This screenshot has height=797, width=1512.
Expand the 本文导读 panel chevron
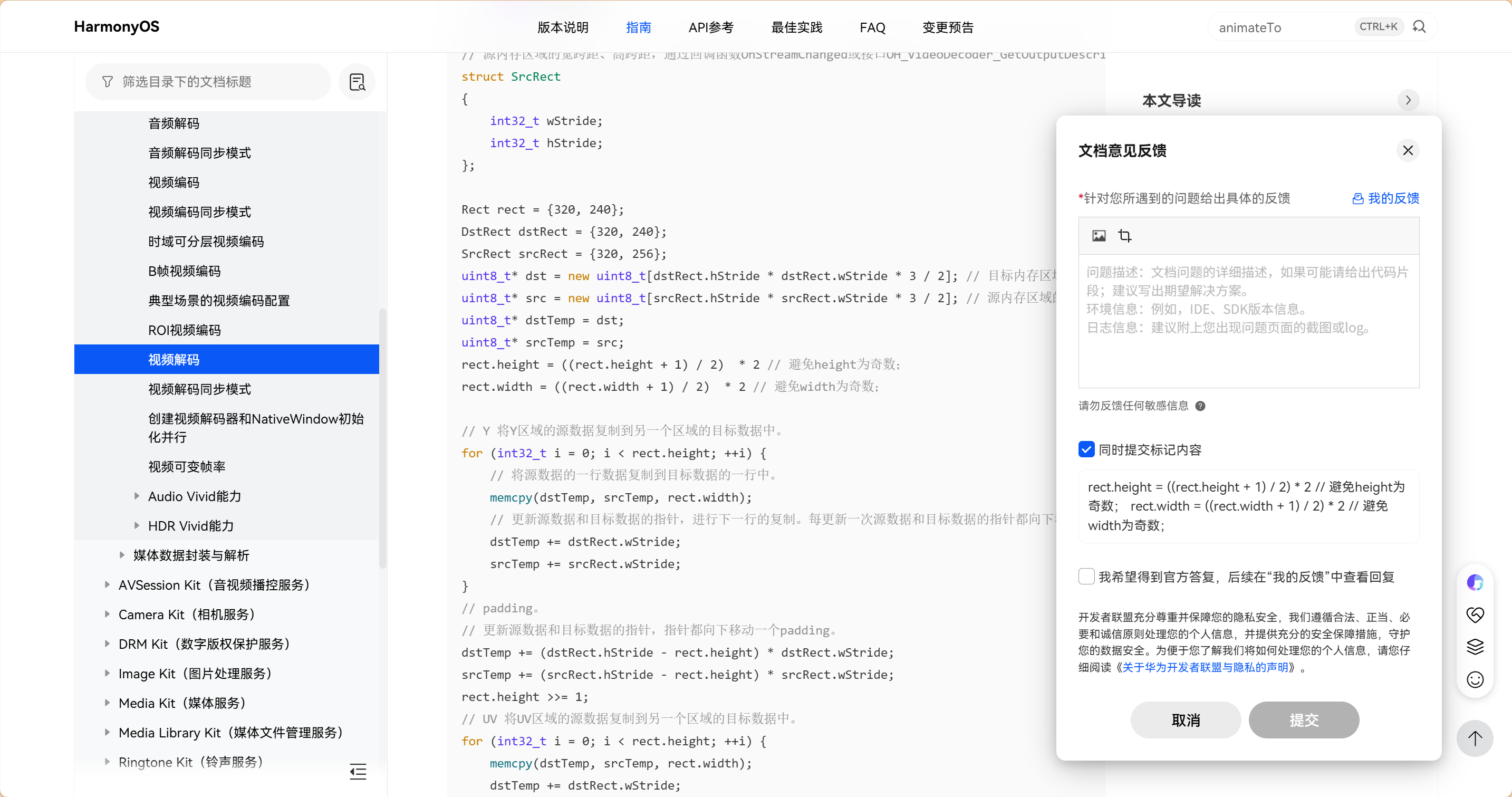point(1408,100)
